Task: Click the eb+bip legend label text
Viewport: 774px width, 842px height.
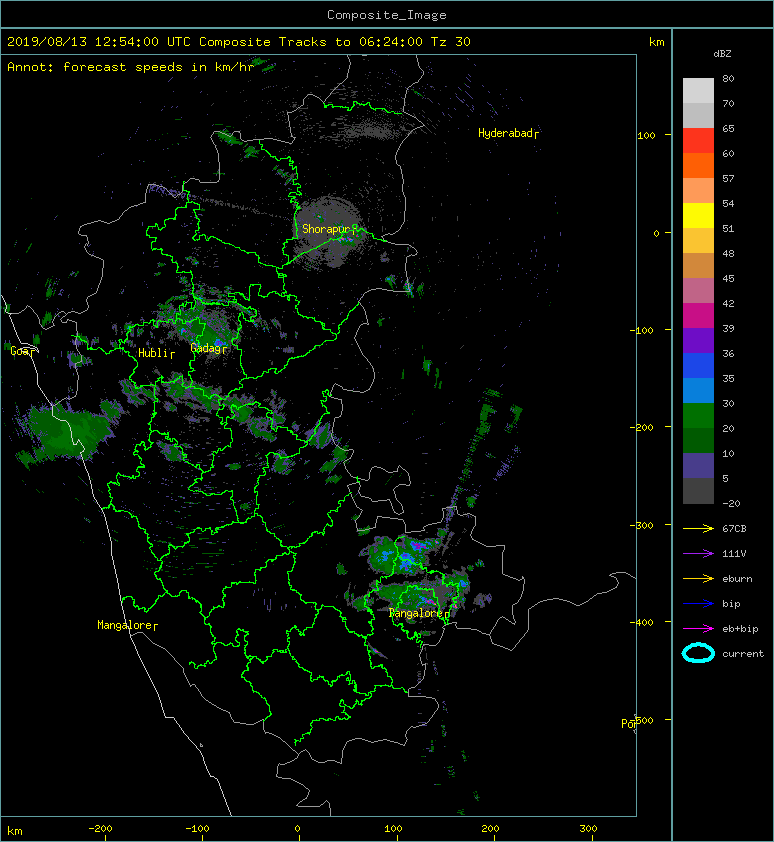Action: tap(740, 629)
